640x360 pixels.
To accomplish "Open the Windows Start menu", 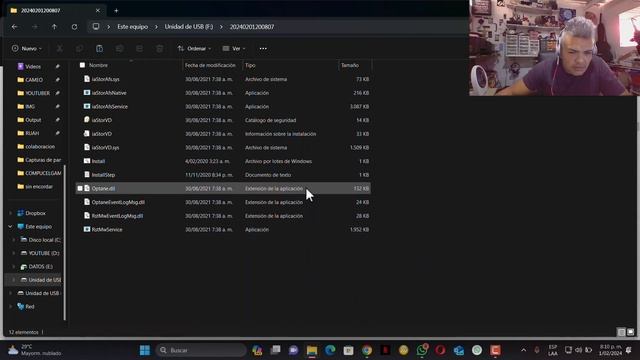I will [x=144, y=350].
